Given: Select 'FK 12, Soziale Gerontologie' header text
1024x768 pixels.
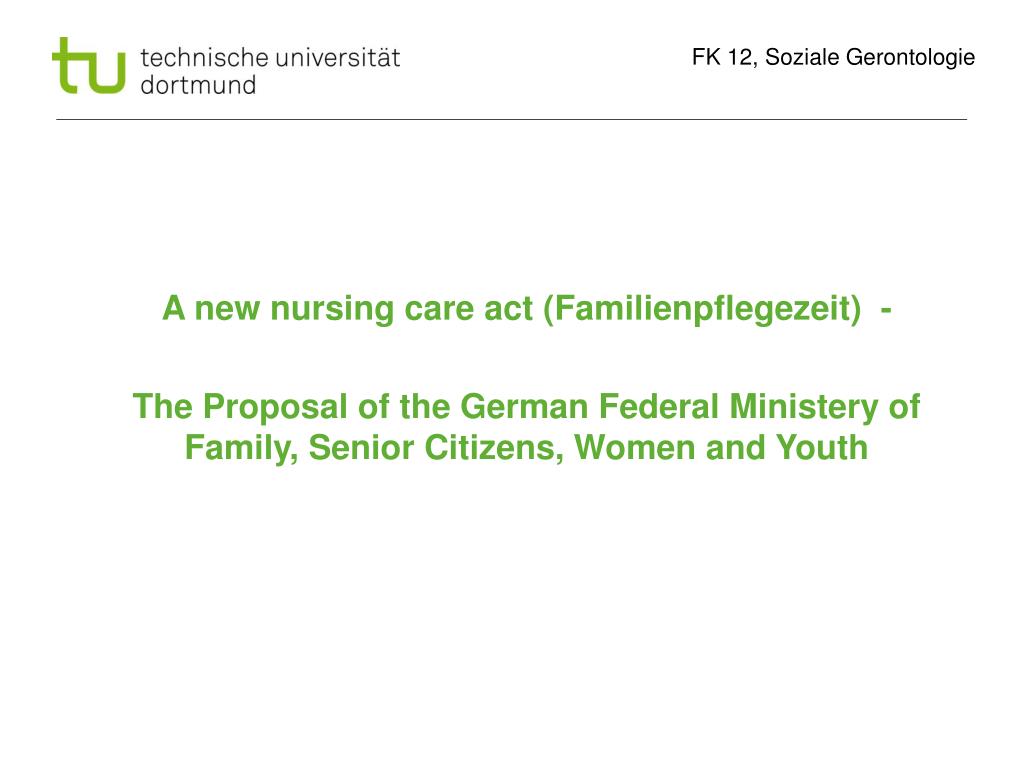Looking at the screenshot, I should click(833, 57).
